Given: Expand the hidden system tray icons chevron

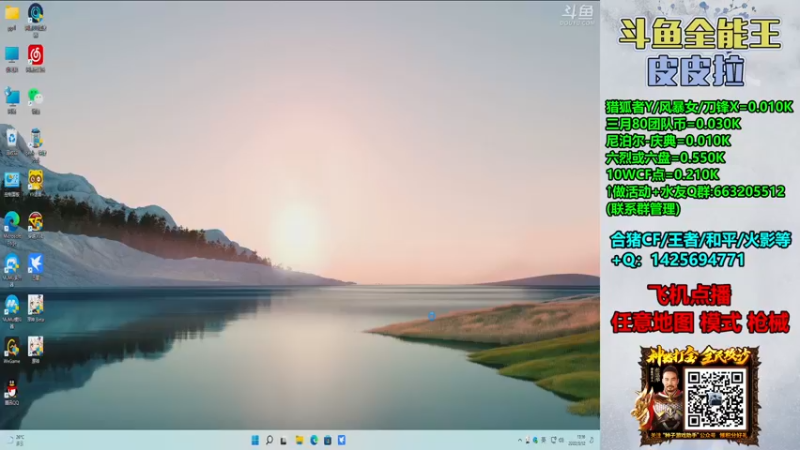Looking at the screenshot, I should tap(519, 440).
